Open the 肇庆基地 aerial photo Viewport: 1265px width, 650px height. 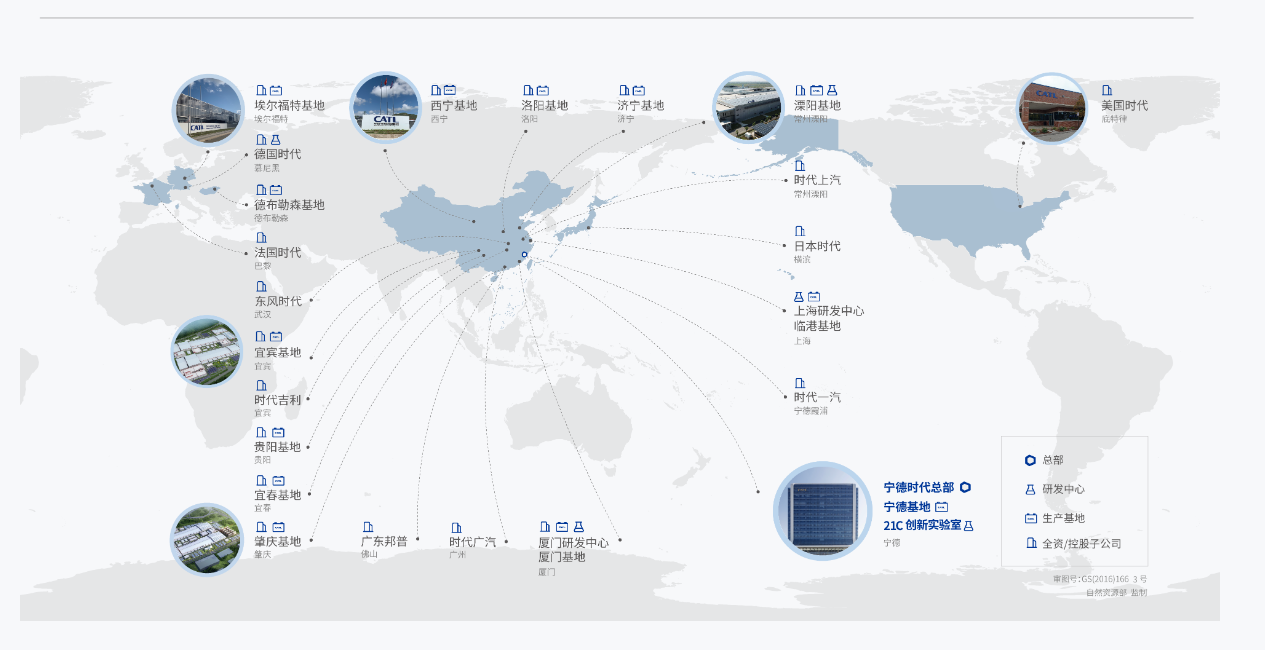[207, 540]
